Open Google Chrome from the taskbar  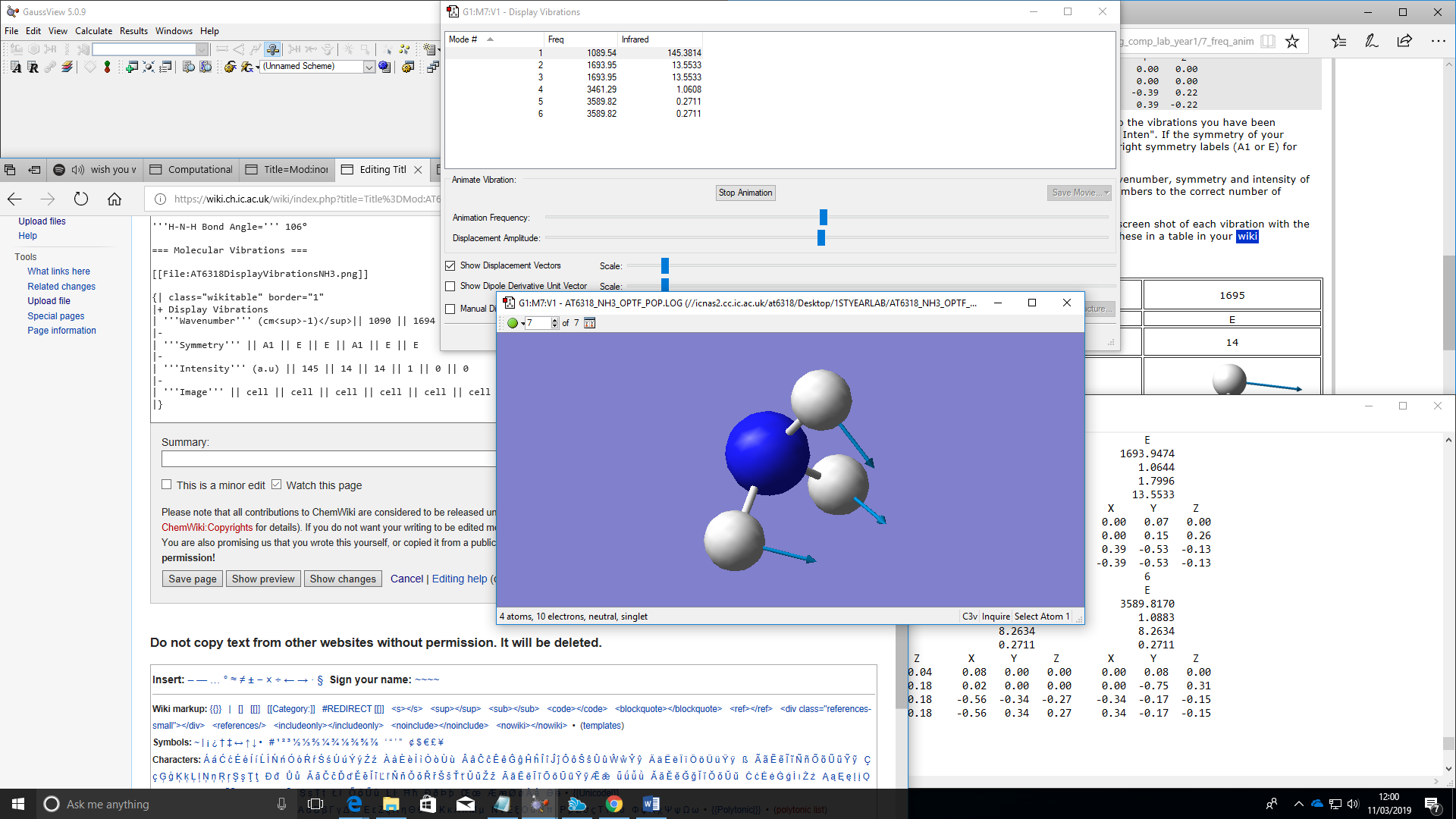tap(614, 804)
